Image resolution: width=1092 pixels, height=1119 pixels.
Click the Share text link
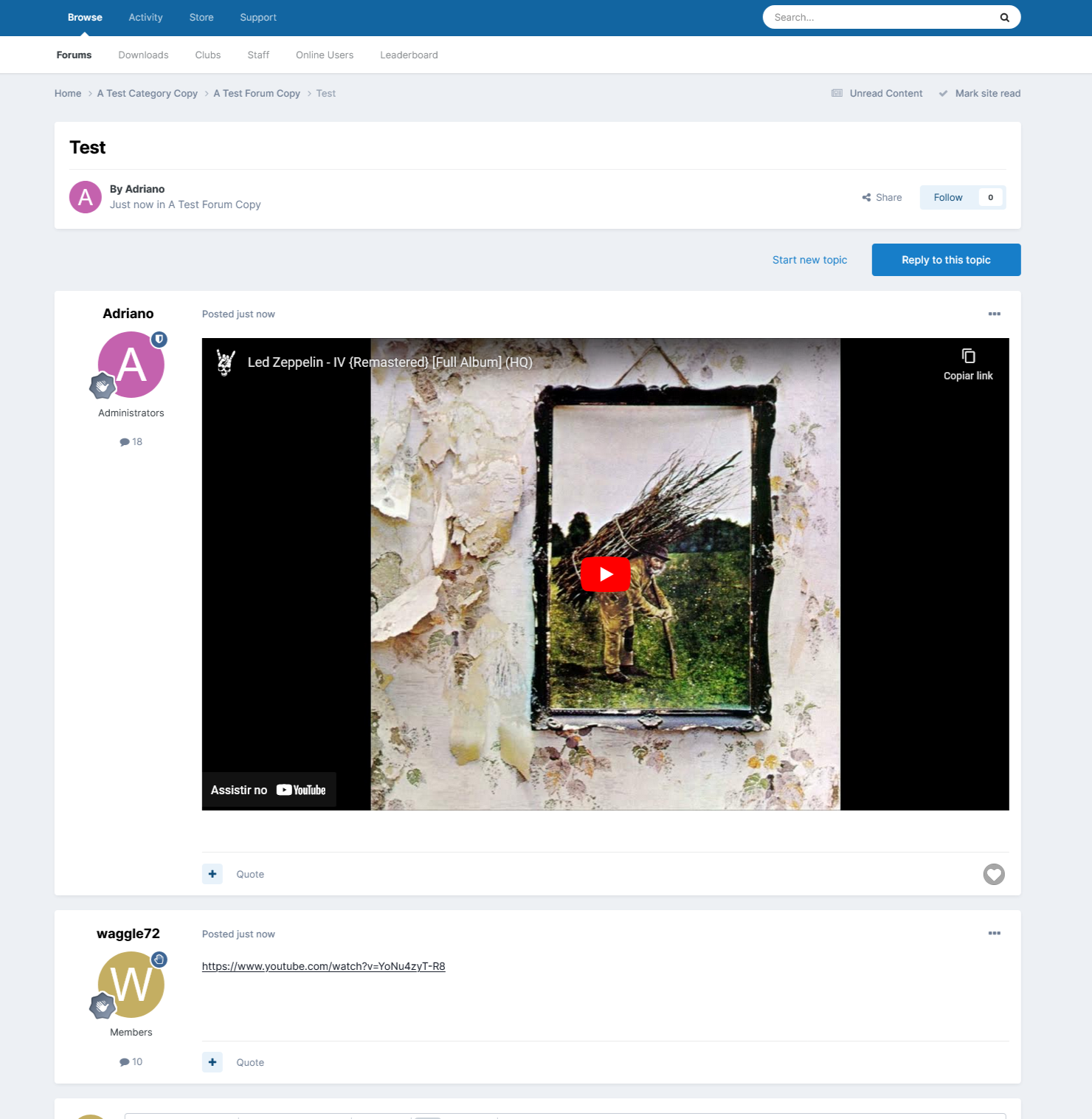click(x=888, y=198)
